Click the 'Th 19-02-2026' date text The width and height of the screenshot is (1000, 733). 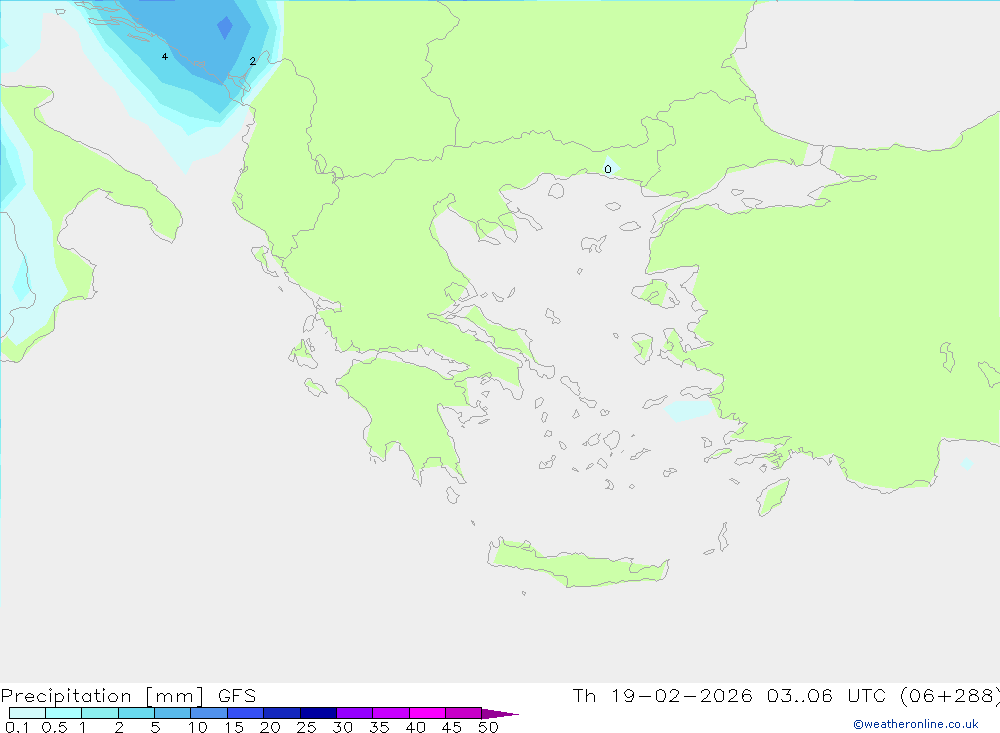662,695
